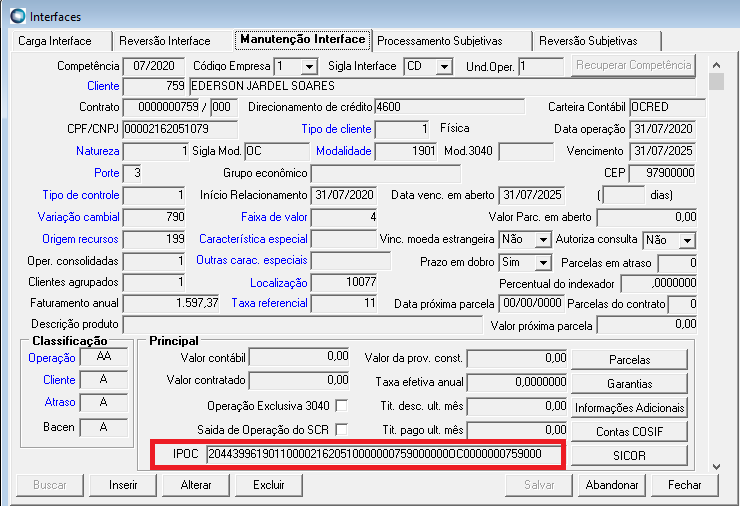The height and width of the screenshot is (506, 740).
Task: Open the Parcelas button
Action: [x=630, y=360]
